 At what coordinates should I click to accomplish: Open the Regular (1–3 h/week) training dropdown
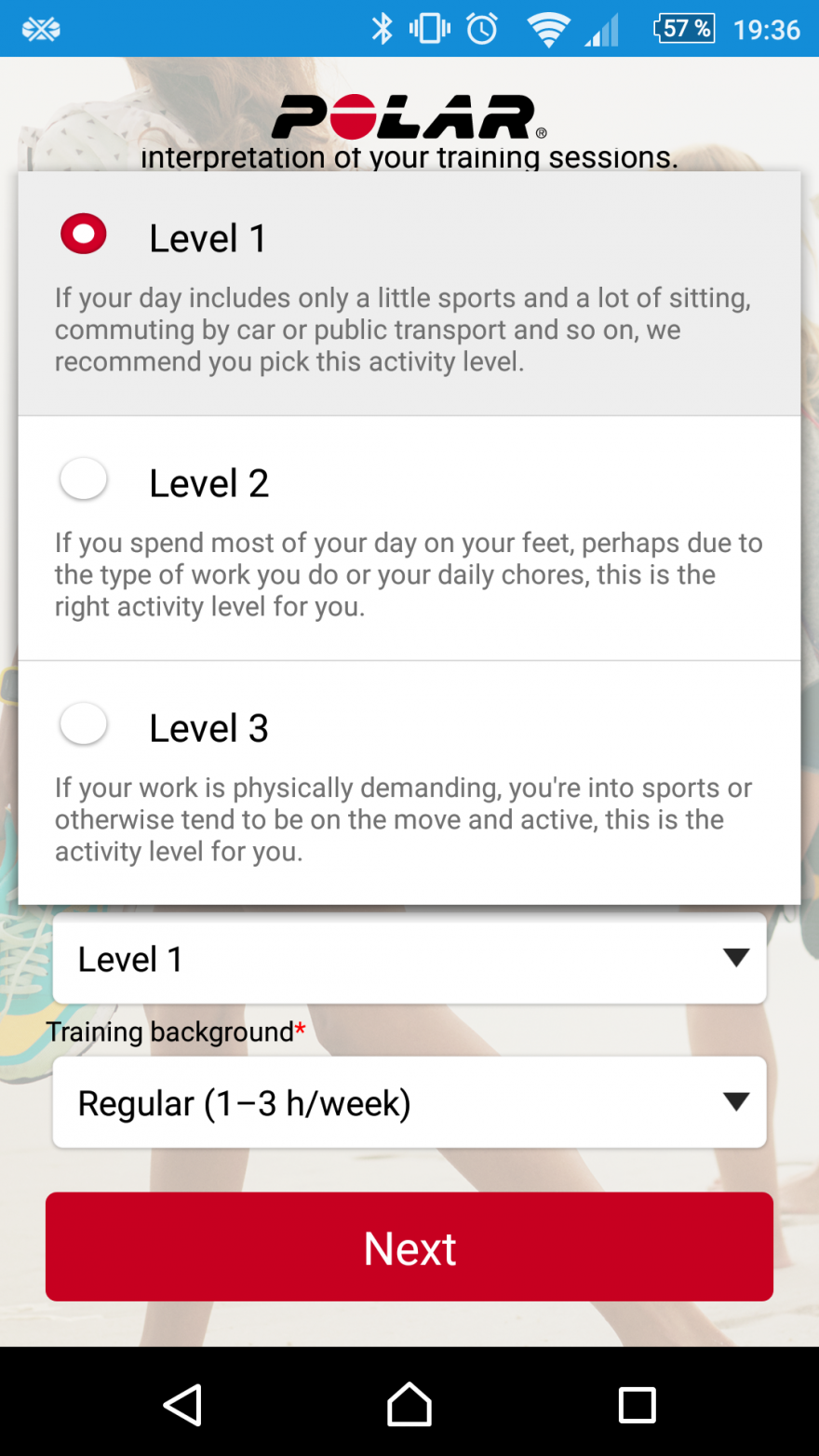tap(409, 1103)
